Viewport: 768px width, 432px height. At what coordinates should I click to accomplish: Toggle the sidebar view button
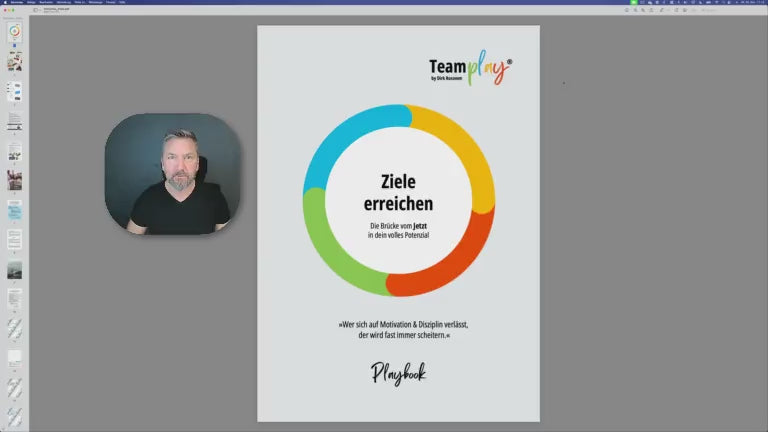(35, 10)
